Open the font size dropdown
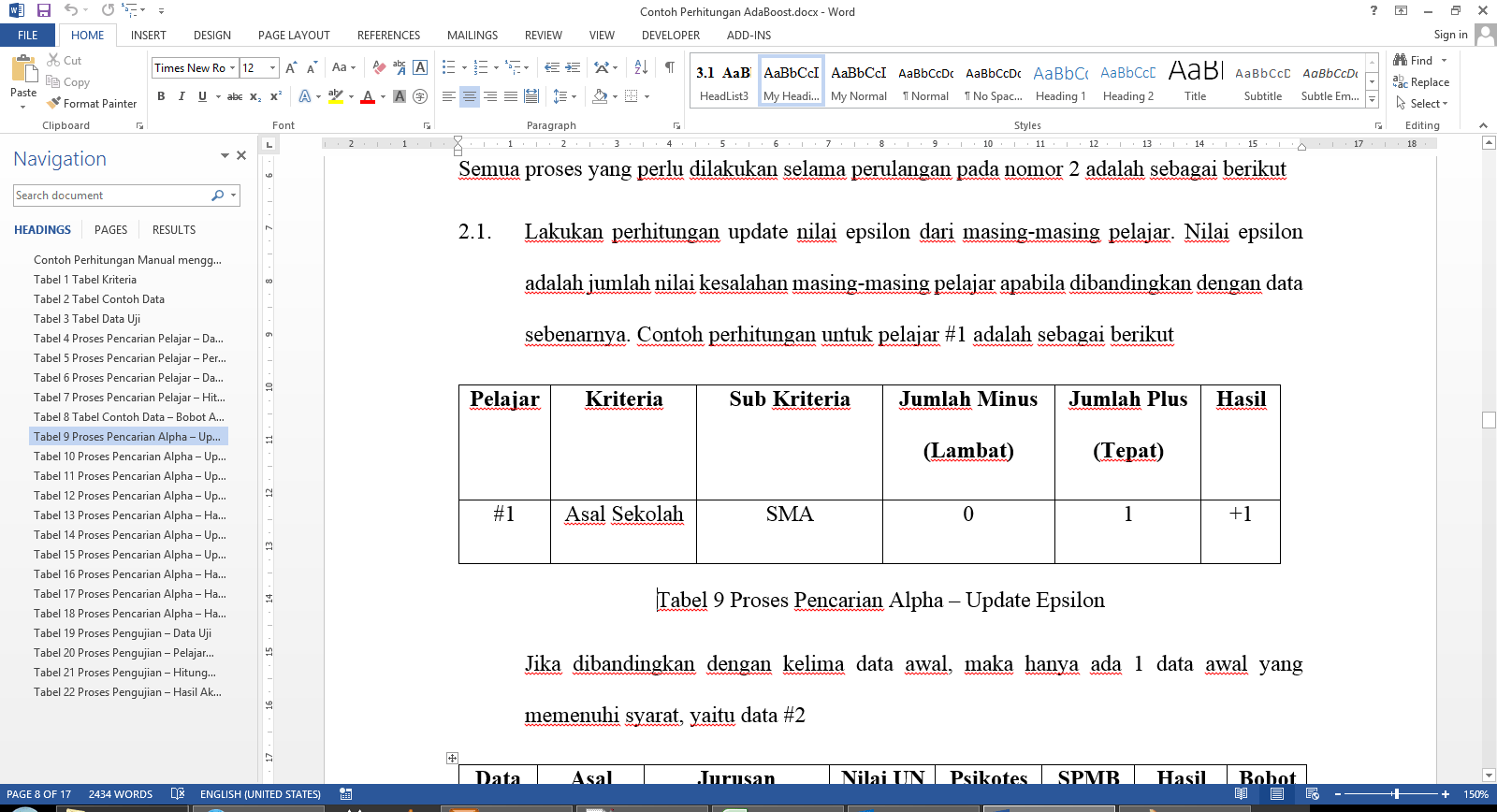Screen dimensions: 1497x812 coord(273,67)
